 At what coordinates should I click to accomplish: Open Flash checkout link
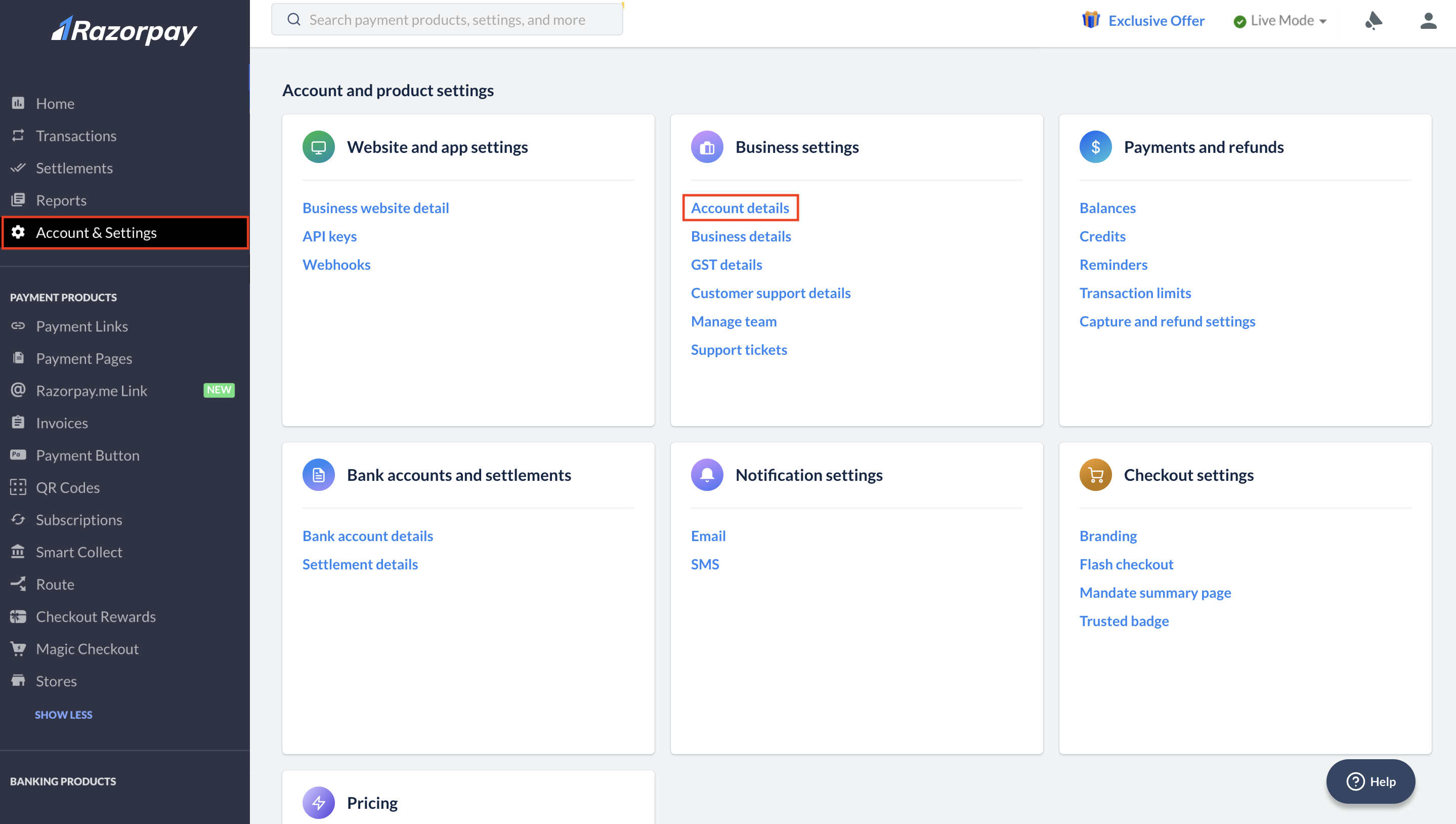point(1126,564)
